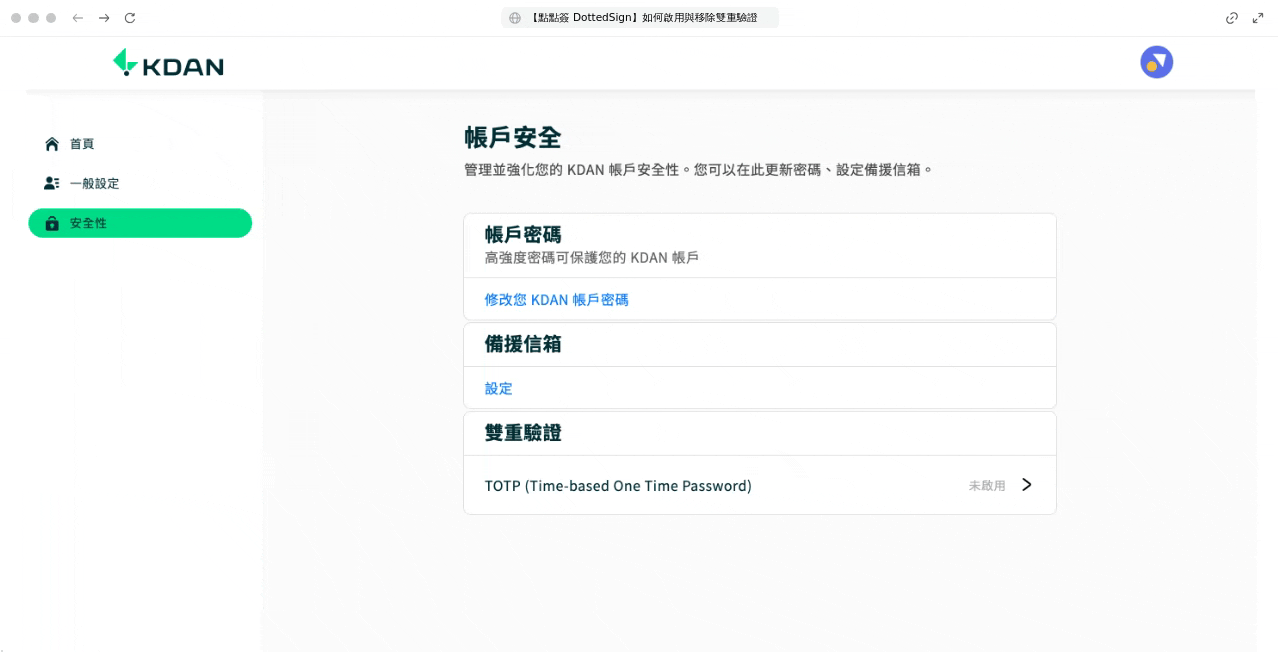Click 修改您 KDAN 帳戶密碼 link
Image resolution: width=1278 pixels, height=652 pixels.
(556, 299)
